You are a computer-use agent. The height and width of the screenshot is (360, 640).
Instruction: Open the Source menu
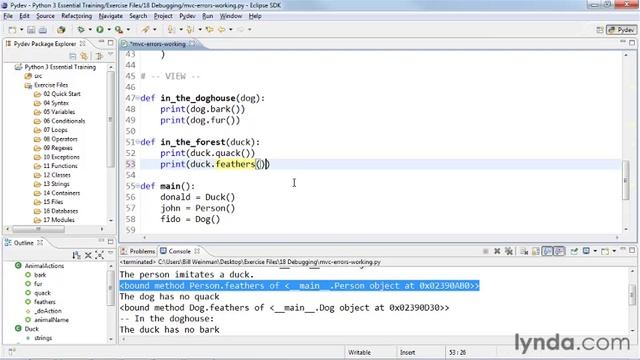(x=45, y=16)
